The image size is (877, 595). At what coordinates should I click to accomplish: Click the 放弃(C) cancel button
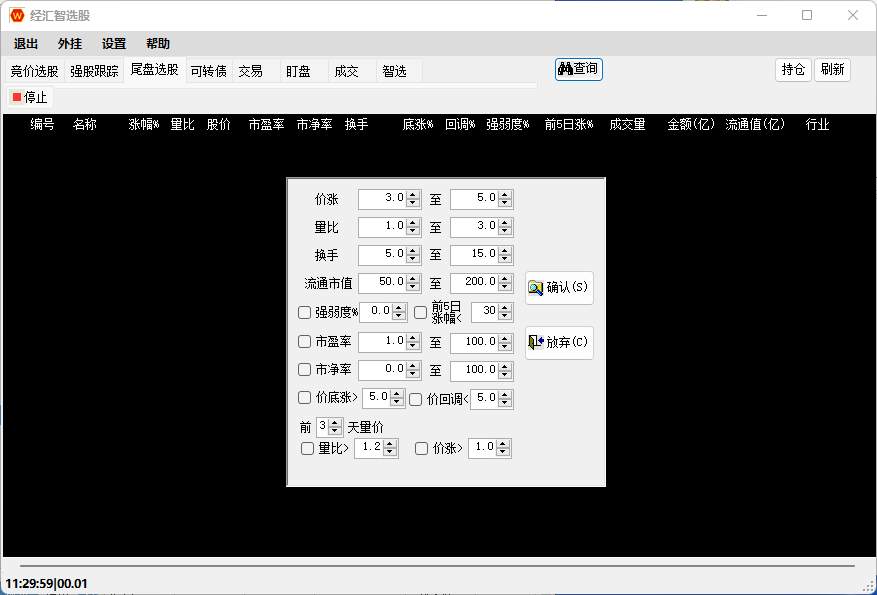[559, 343]
